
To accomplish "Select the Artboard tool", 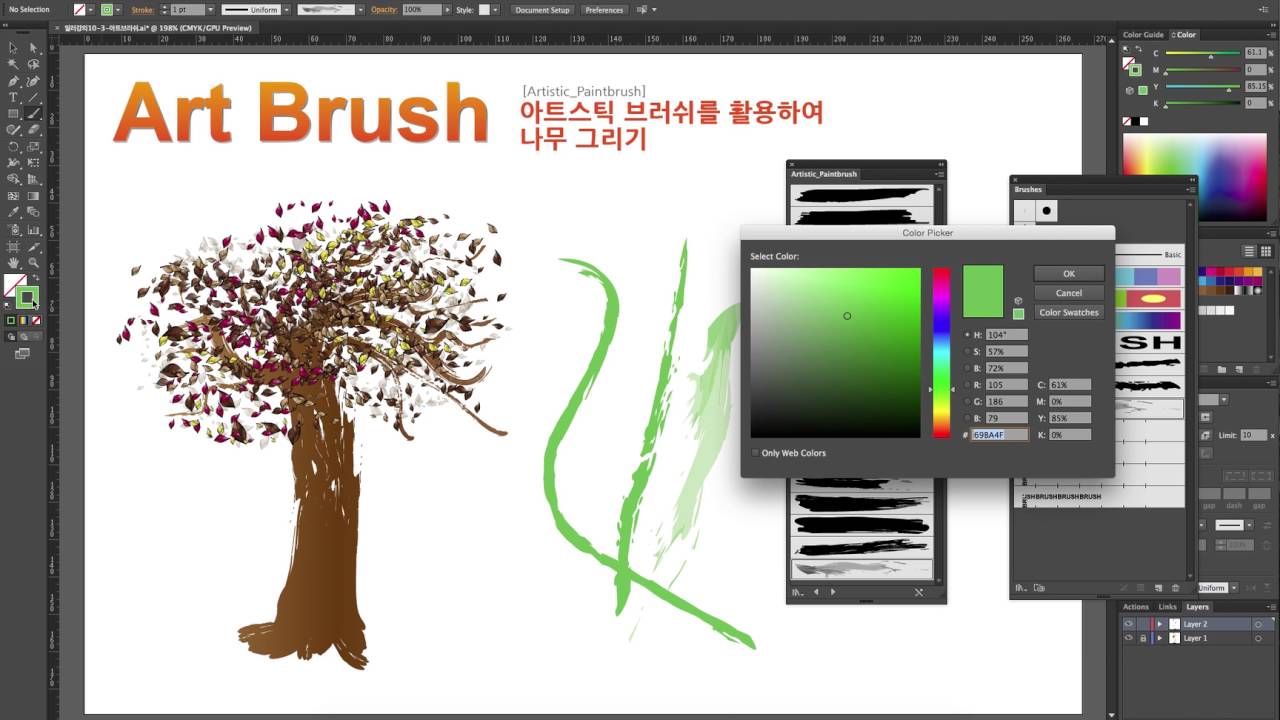I will (x=13, y=246).
